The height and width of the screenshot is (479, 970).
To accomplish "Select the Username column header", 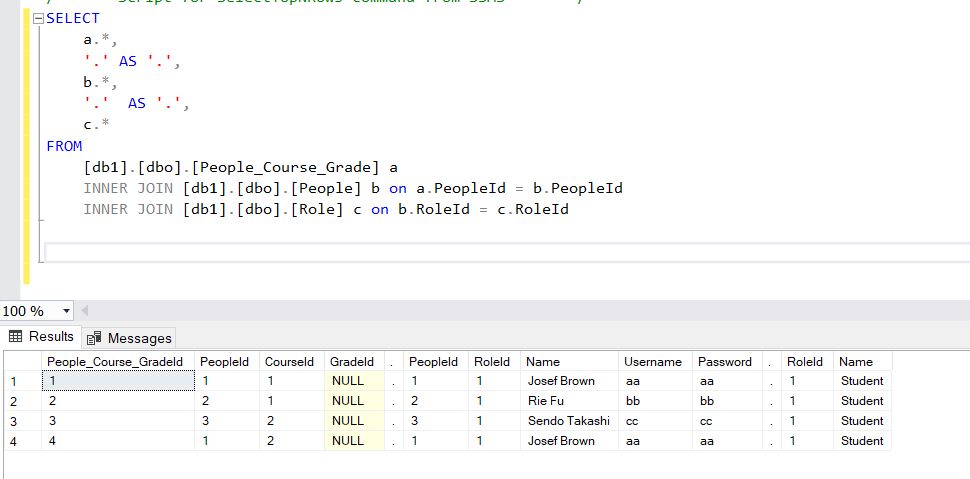I will 655,362.
